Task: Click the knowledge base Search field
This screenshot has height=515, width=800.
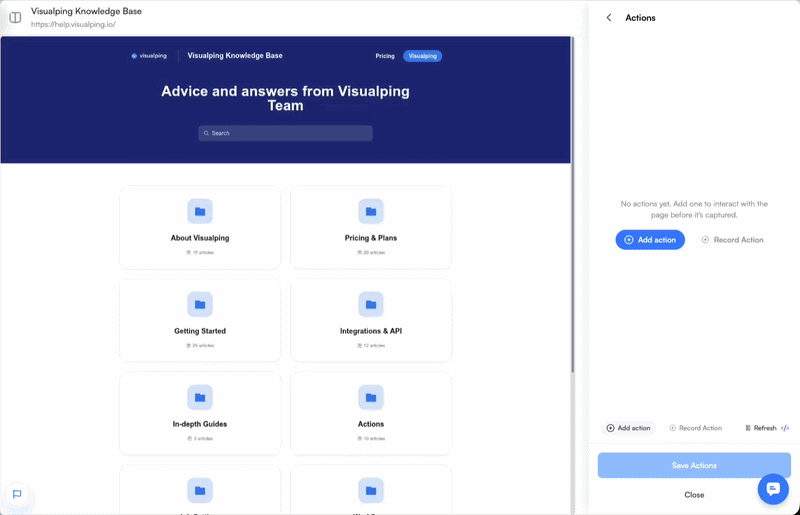Action: point(285,133)
